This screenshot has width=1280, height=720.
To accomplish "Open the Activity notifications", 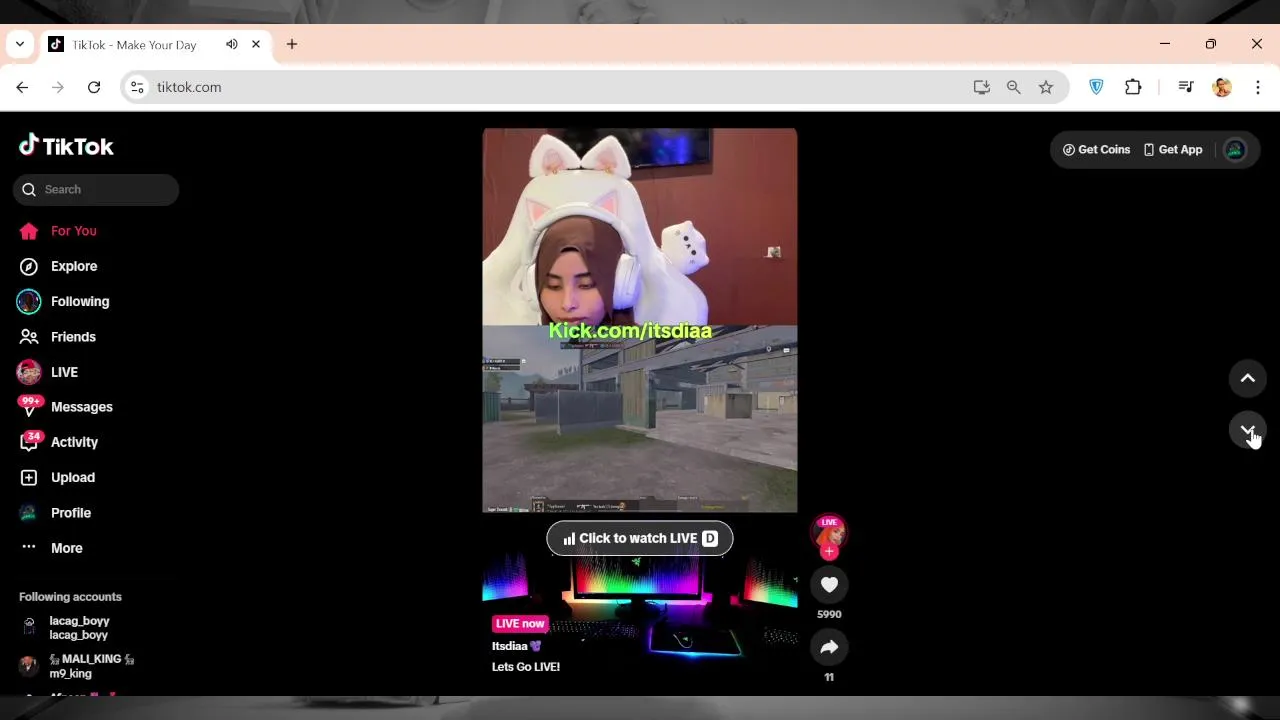I will click(x=59, y=442).
